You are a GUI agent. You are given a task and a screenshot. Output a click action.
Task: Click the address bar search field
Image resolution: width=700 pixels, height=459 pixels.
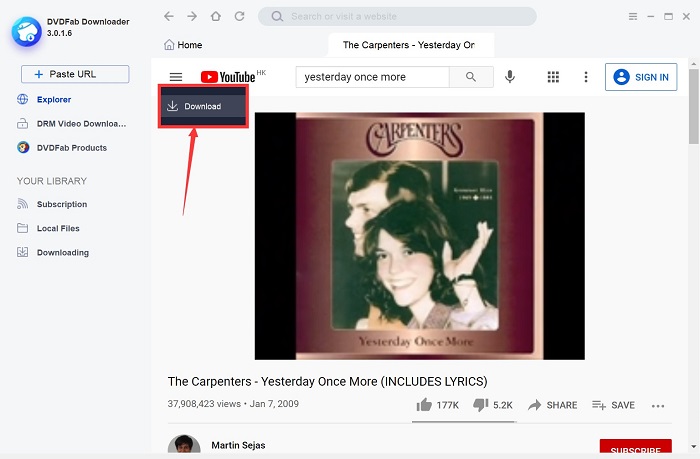click(x=397, y=17)
